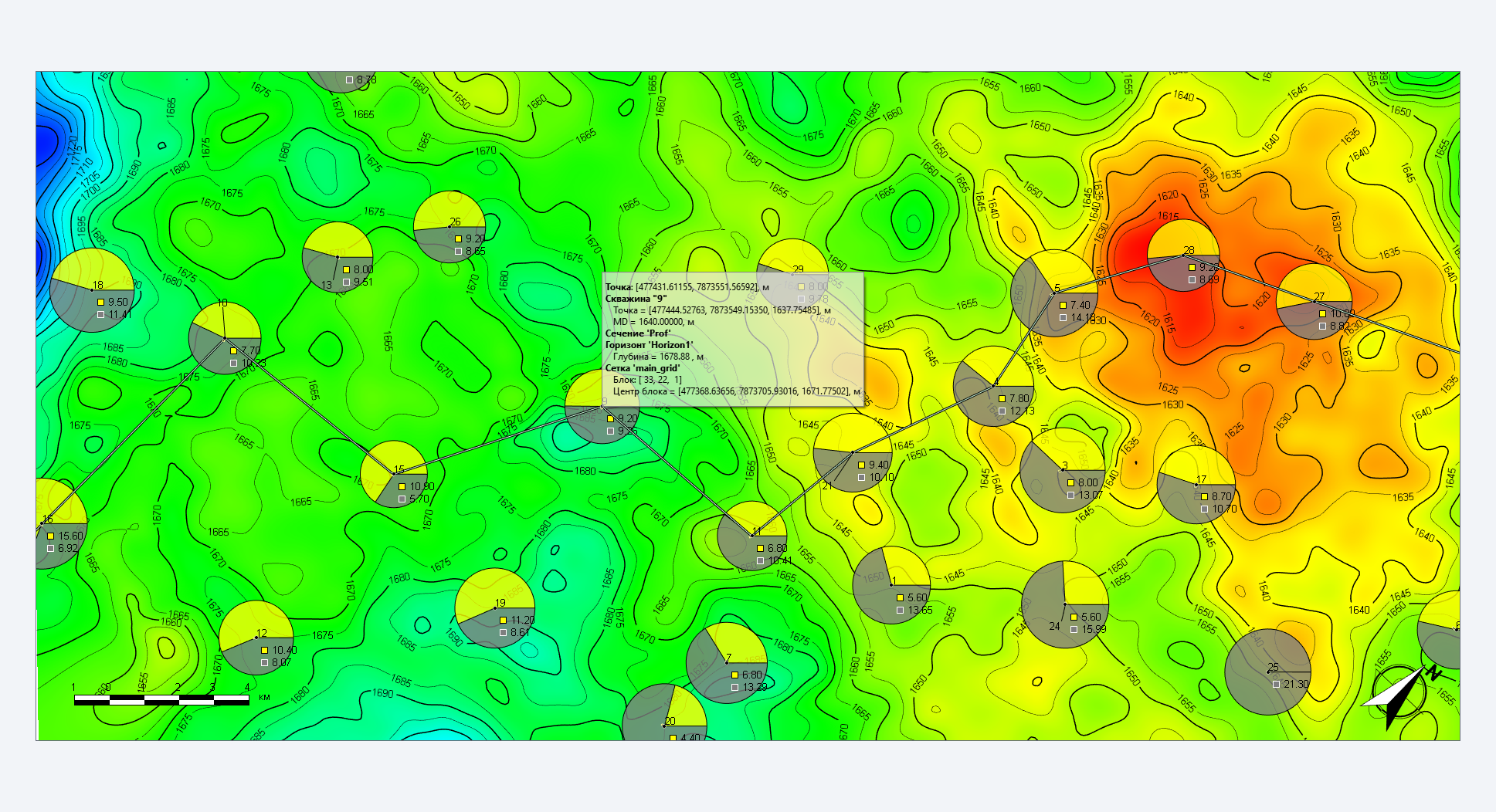The image size is (1496, 812).
Task: Click the white square beside value 15.99
Action: click(x=1074, y=629)
